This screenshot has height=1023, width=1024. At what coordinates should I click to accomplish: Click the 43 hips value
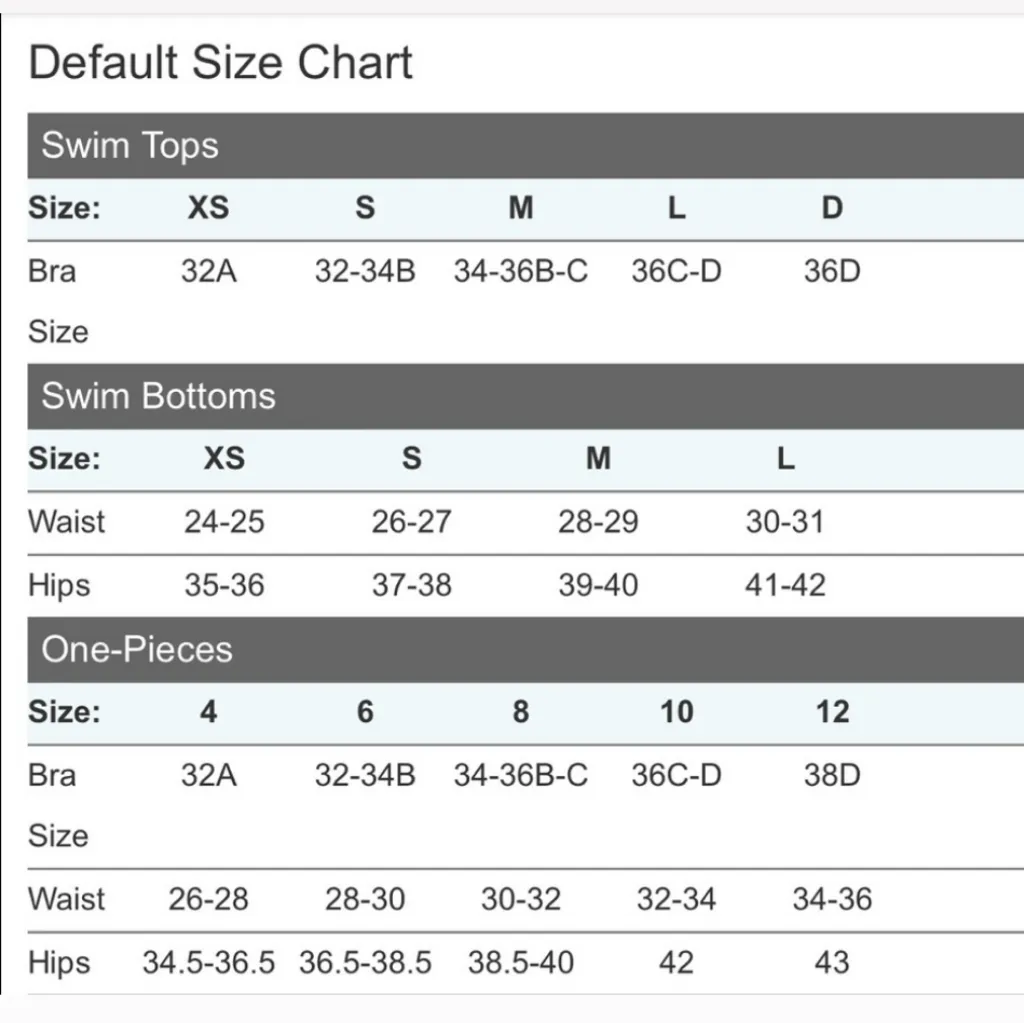[832, 963]
